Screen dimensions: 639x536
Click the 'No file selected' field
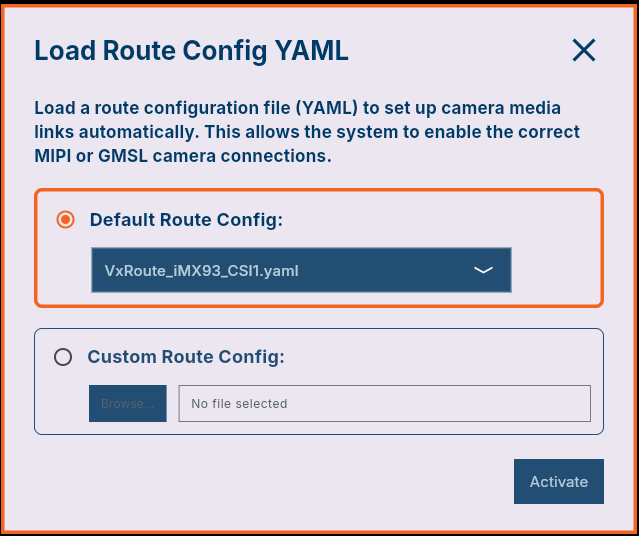384,404
